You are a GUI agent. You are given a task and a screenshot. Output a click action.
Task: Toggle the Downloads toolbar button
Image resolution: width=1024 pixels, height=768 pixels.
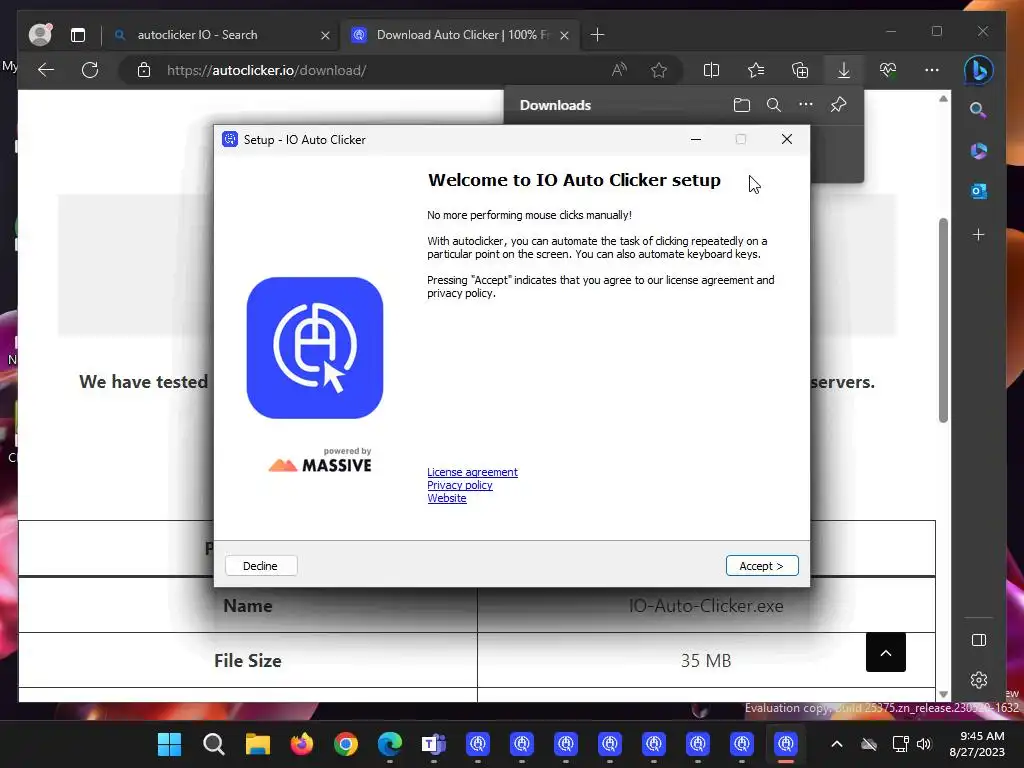tap(844, 70)
